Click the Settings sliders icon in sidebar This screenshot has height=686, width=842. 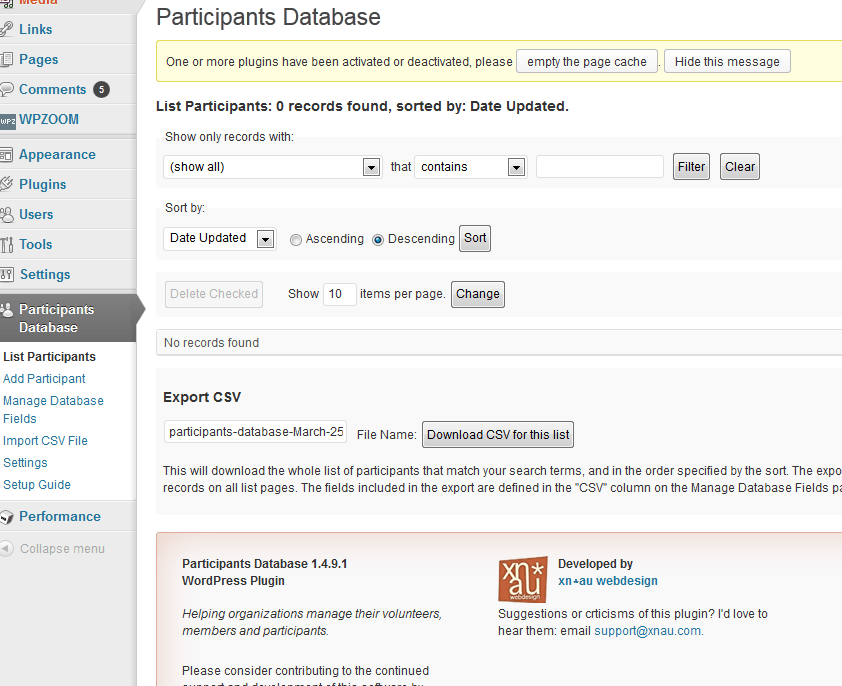(x=6, y=275)
